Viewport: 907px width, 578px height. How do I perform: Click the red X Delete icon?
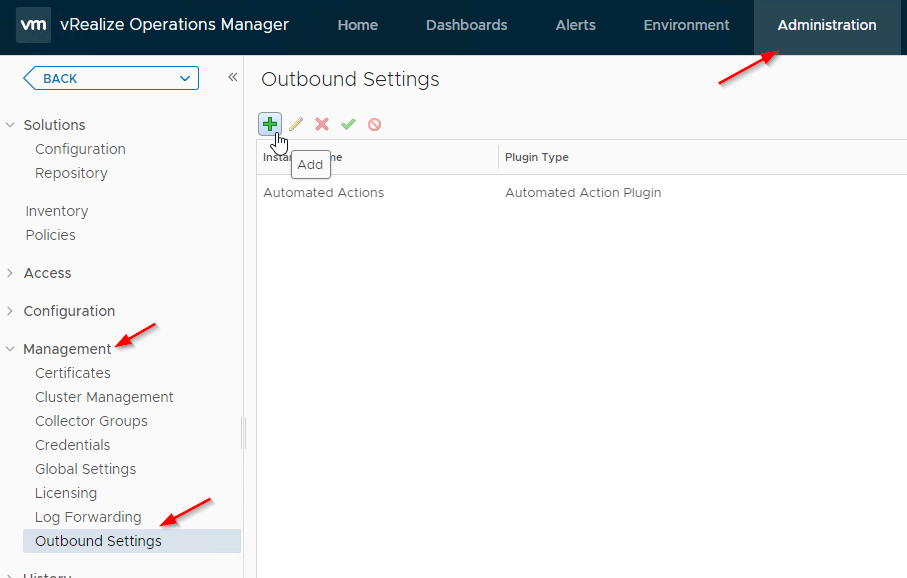click(x=322, y=124)
